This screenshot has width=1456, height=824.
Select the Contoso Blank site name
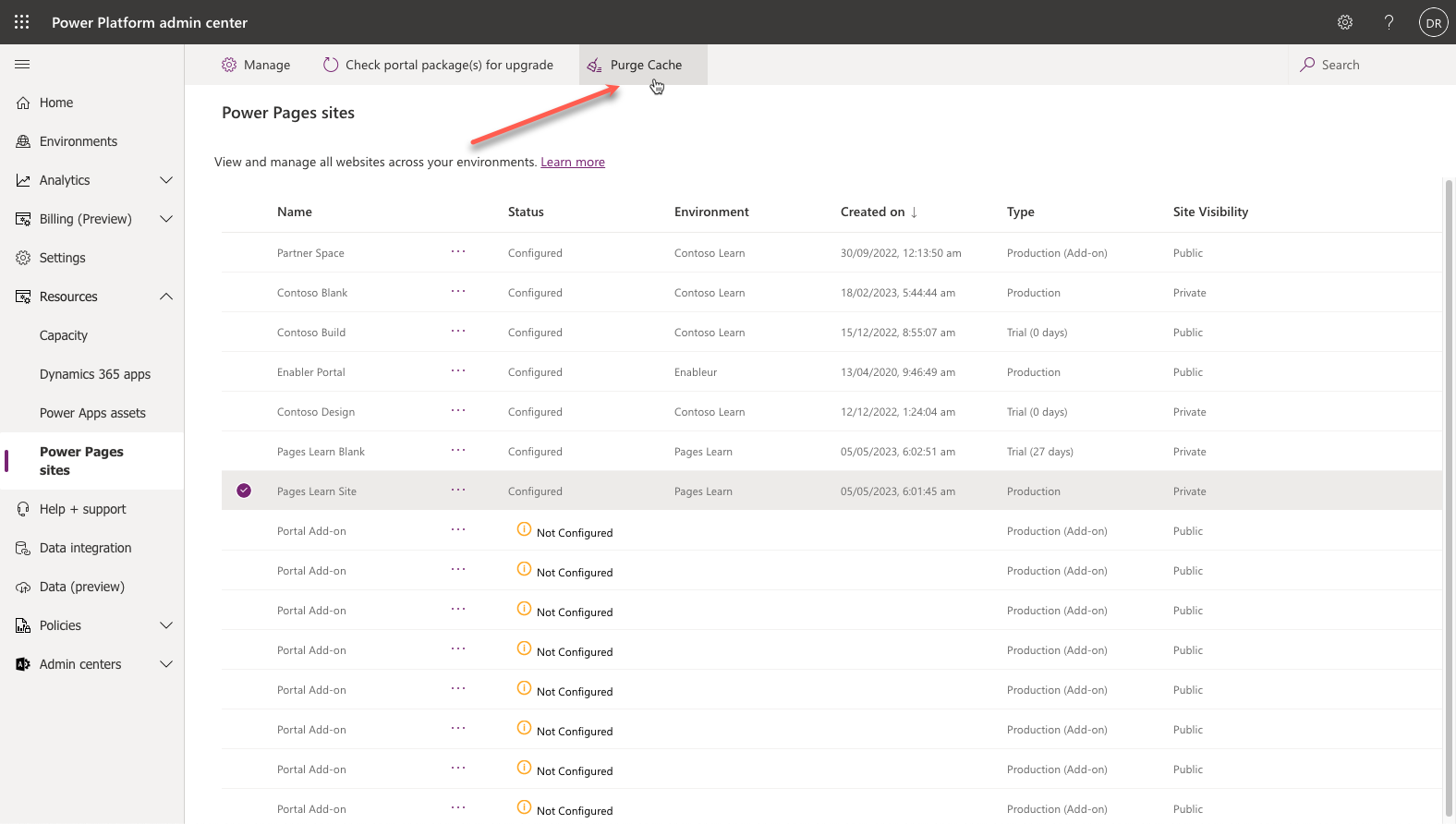pos(312,293)
